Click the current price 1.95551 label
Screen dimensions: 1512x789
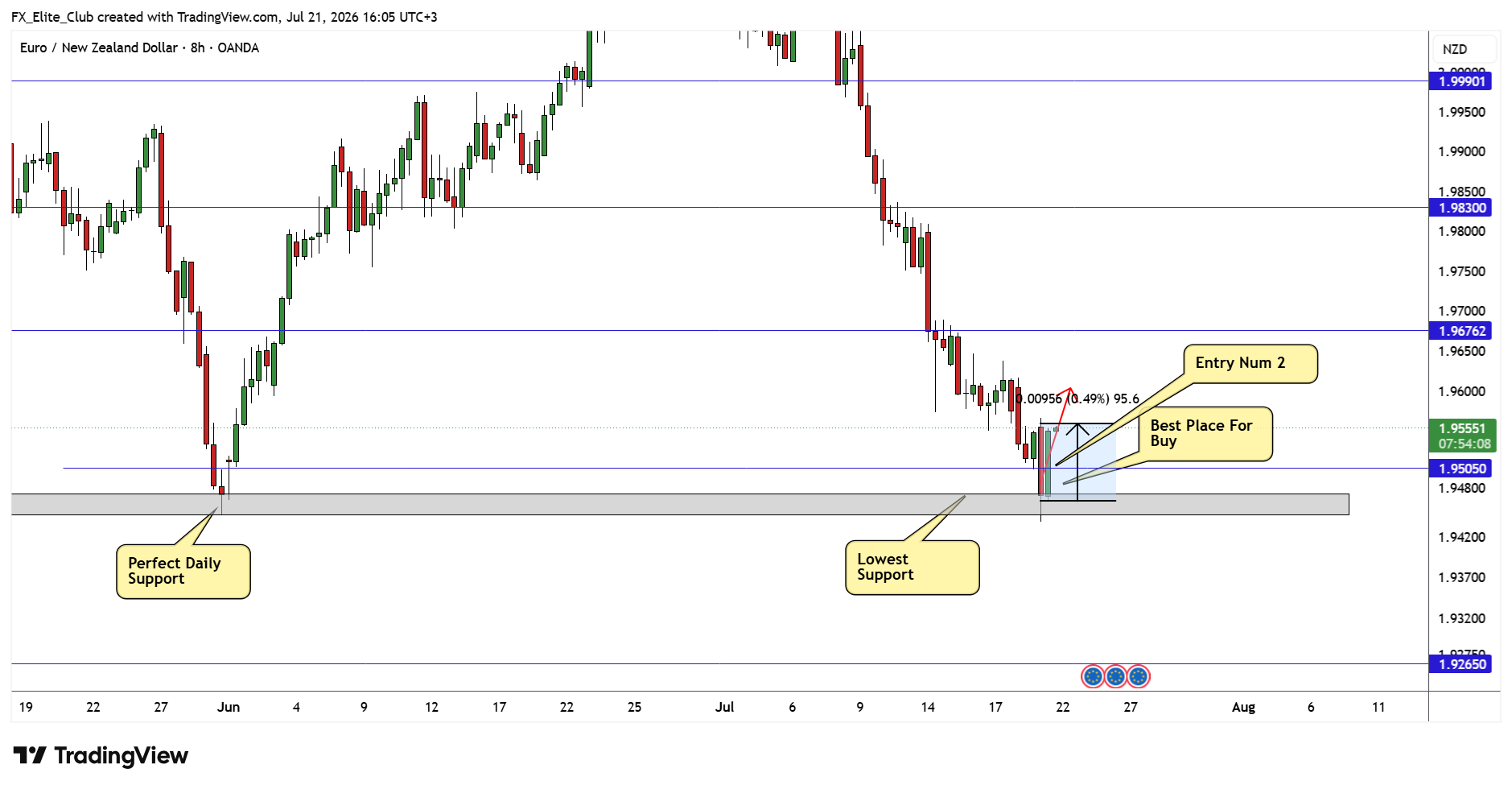pyautogui.click(x=1463, y=436)
